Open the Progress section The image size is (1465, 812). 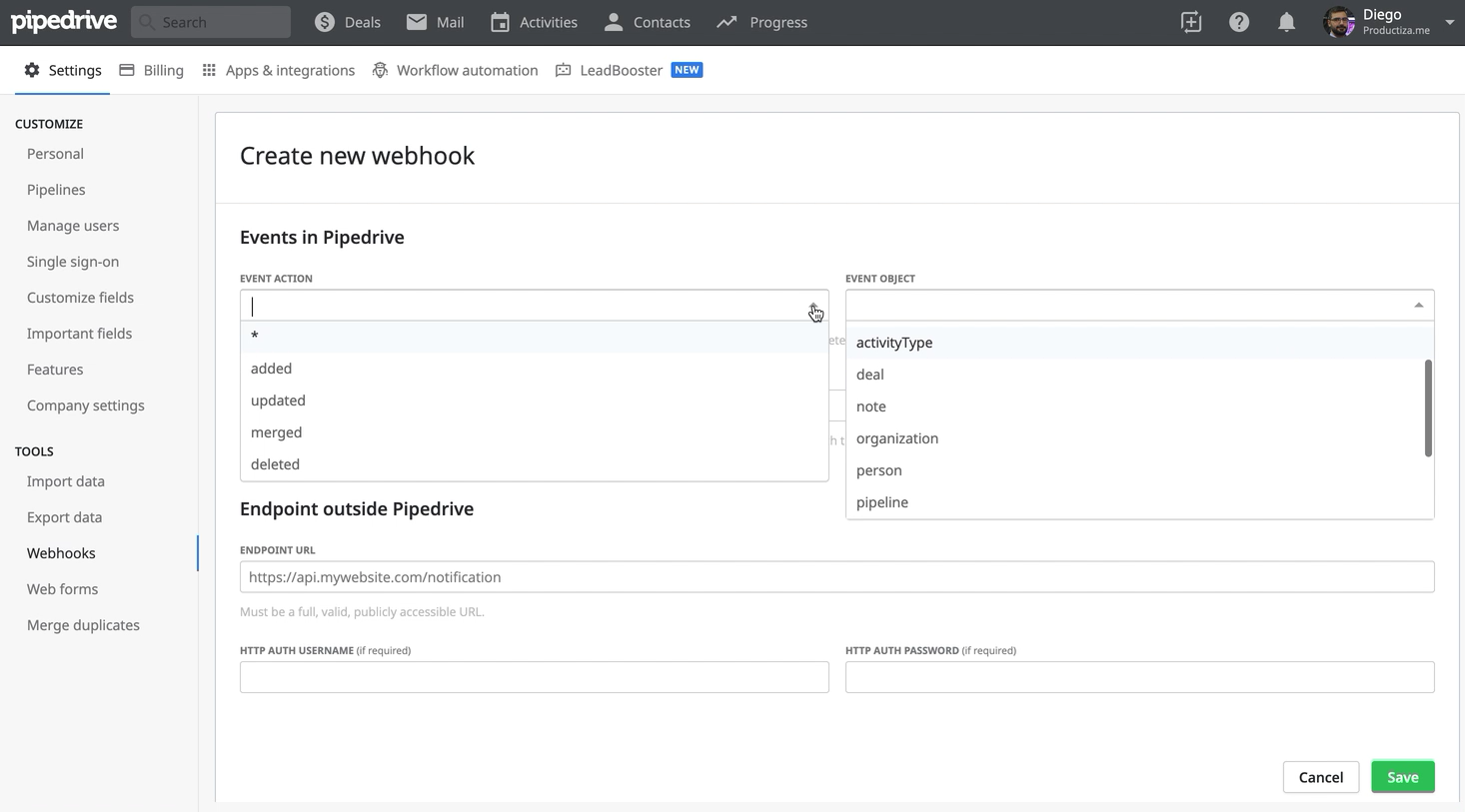[x=761, y=22]
